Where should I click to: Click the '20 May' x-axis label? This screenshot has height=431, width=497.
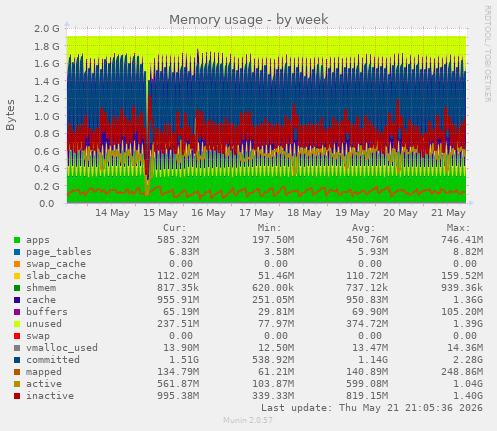[x=400, y=213]
